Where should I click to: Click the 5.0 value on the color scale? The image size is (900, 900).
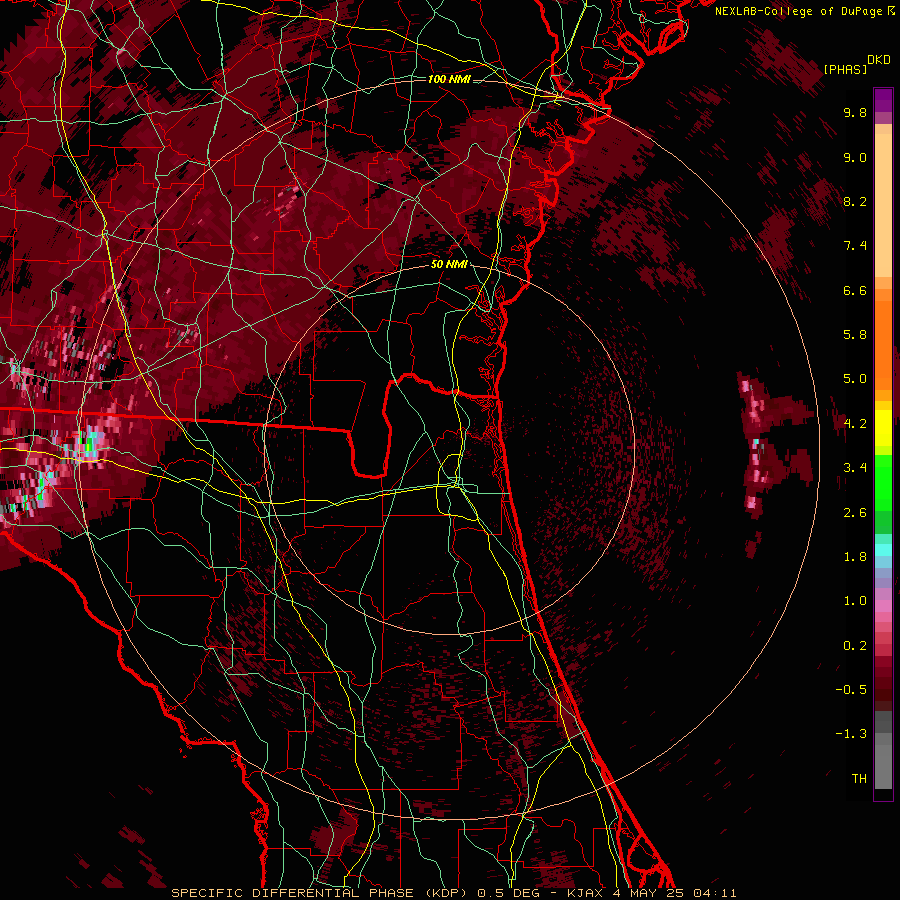click(x=855, y=379)
